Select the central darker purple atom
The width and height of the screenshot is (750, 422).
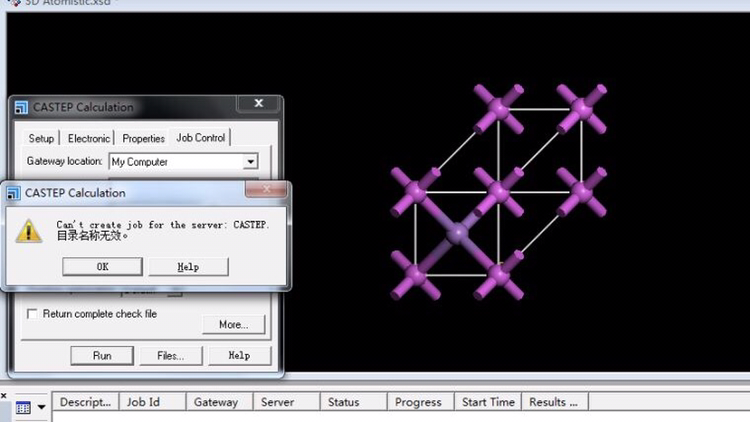[457, 233]
